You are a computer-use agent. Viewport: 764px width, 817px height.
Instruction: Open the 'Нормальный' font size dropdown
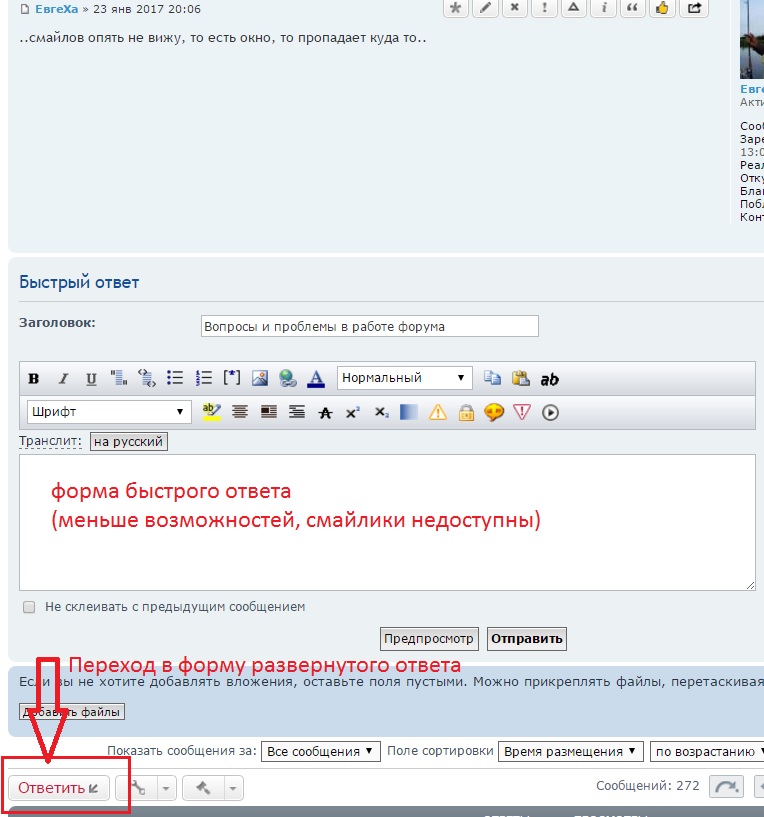404,378
